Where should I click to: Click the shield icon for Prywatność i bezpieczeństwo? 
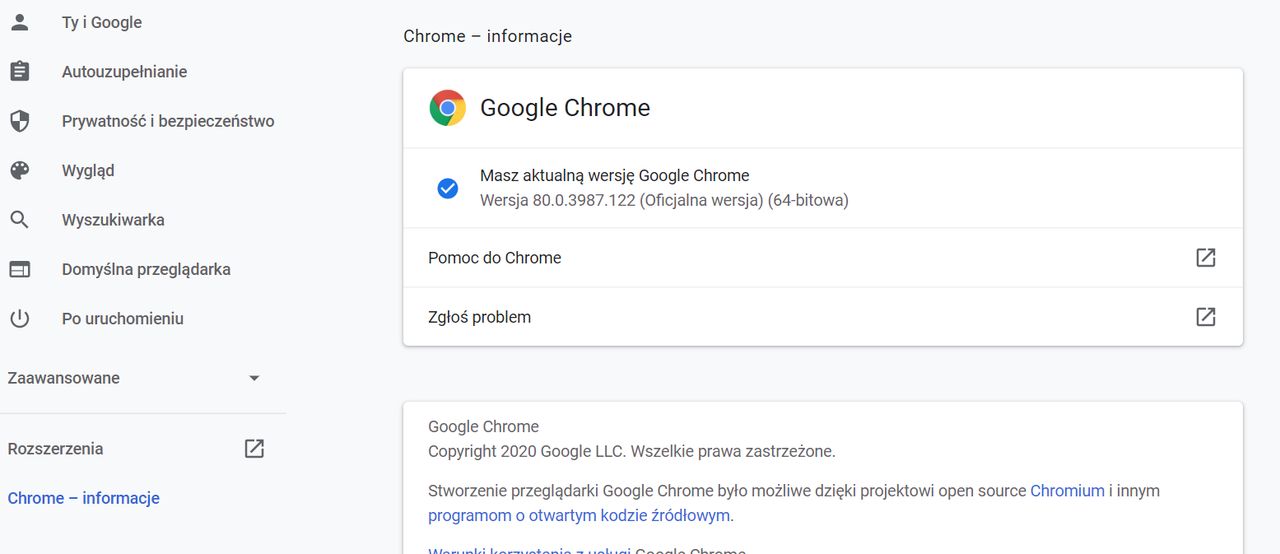(20, 121)
